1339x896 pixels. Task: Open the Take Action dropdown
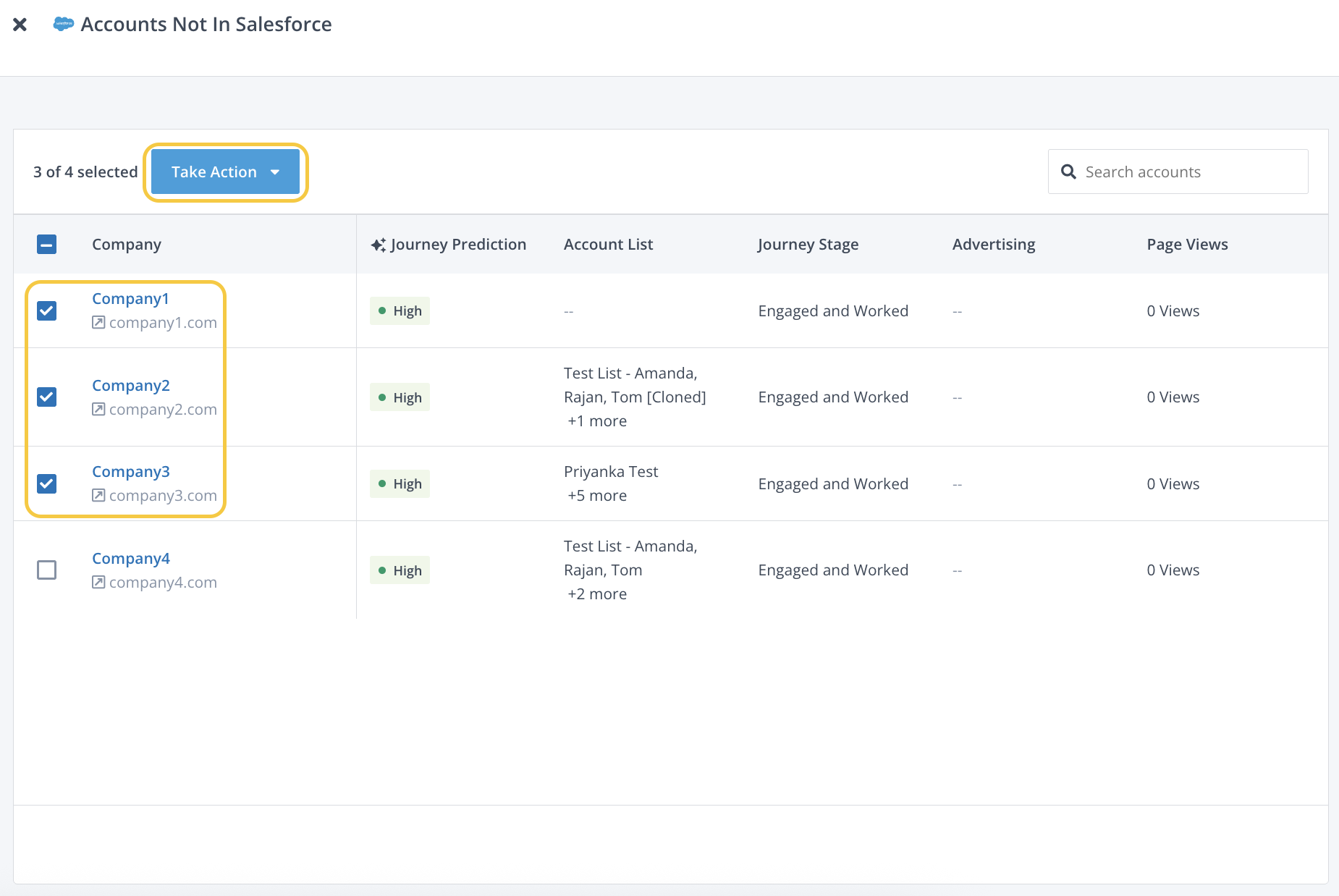[x=225, y=172]
